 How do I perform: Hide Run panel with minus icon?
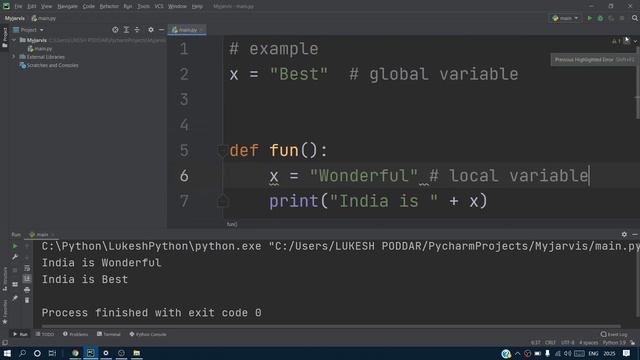point(635,235)
